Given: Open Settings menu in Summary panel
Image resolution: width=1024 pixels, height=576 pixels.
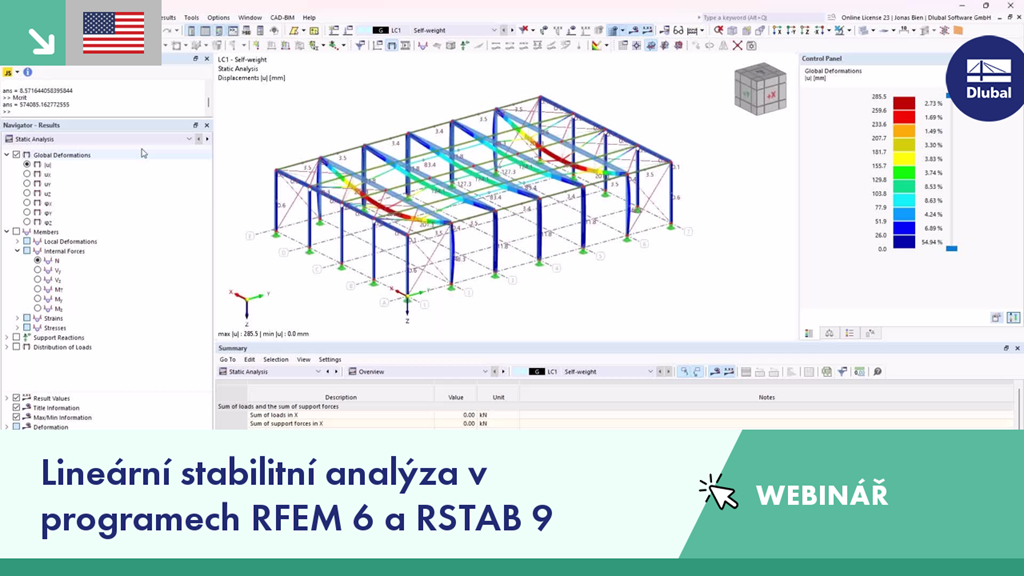Looking at the screenshot, I should point(330,359).
